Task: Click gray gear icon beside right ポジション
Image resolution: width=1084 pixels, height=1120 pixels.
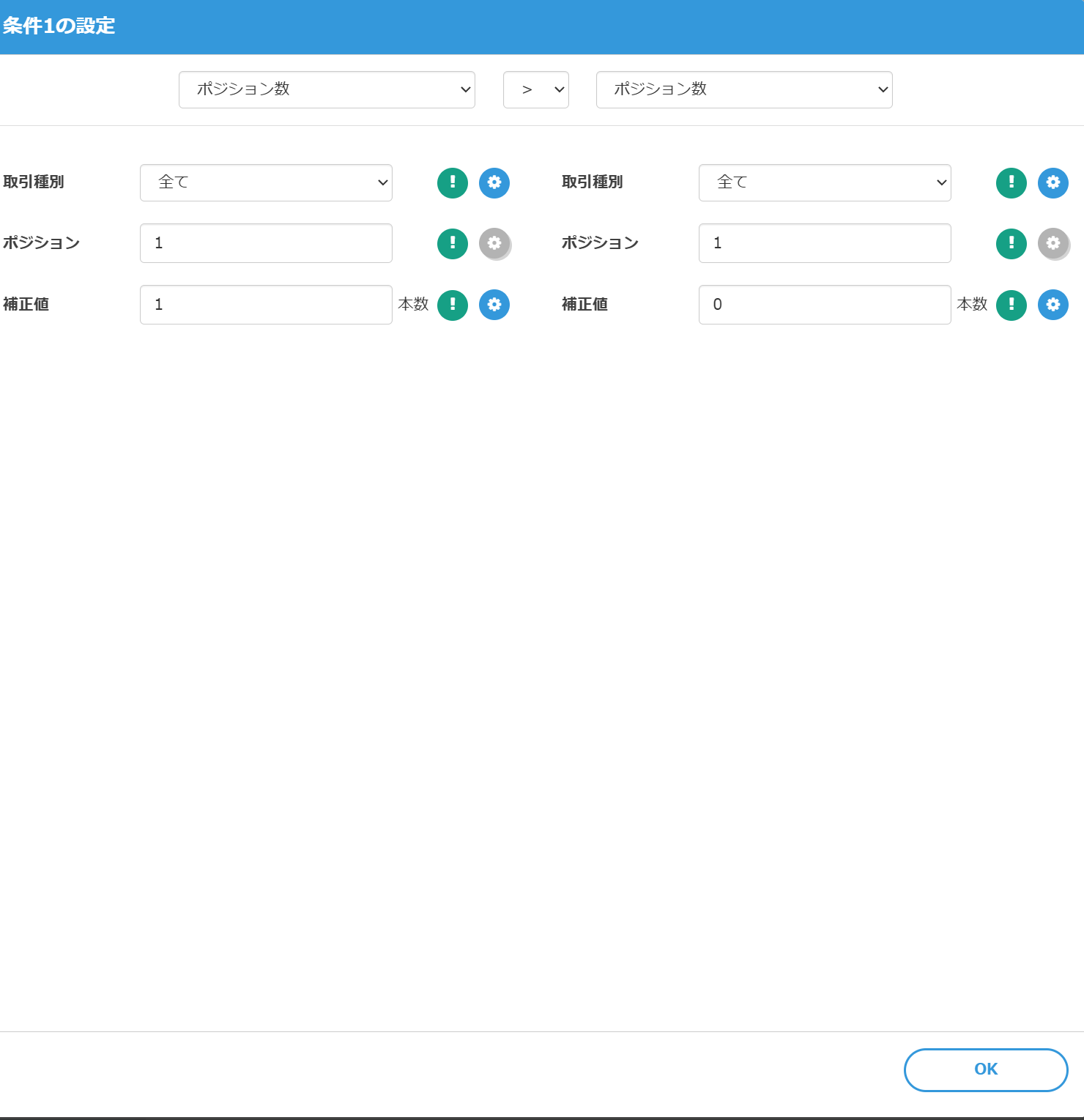Action: click(x=1053, y=243)
